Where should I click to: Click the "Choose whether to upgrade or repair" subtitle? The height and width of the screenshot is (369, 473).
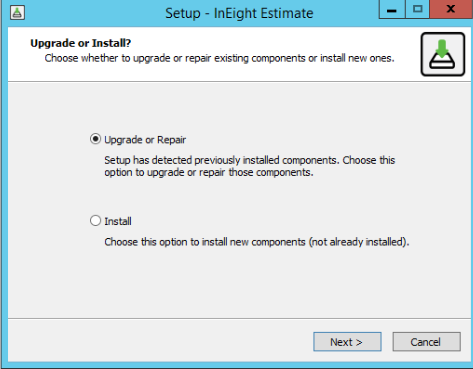click(220, 58)
